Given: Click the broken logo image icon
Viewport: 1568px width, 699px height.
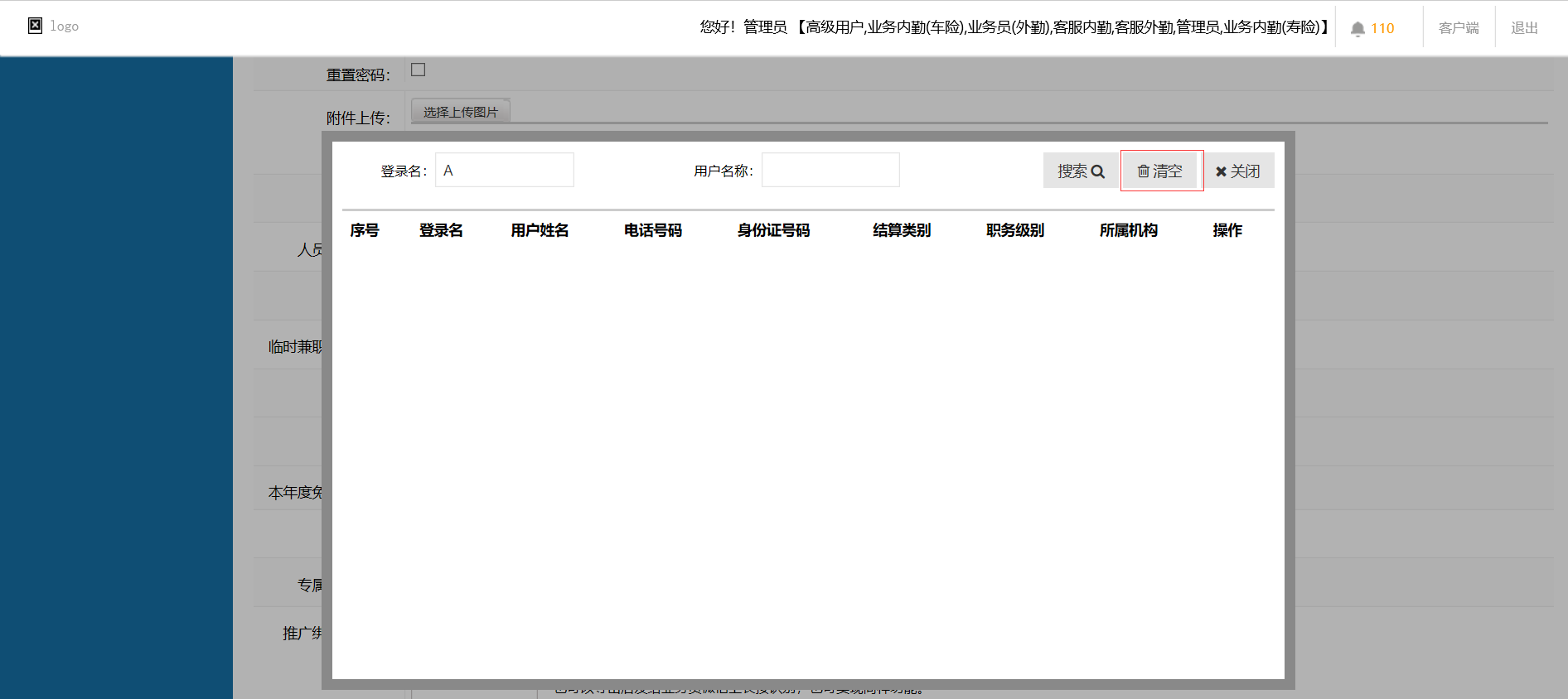Looking at the screenshot, I should (x=35, y=26).
